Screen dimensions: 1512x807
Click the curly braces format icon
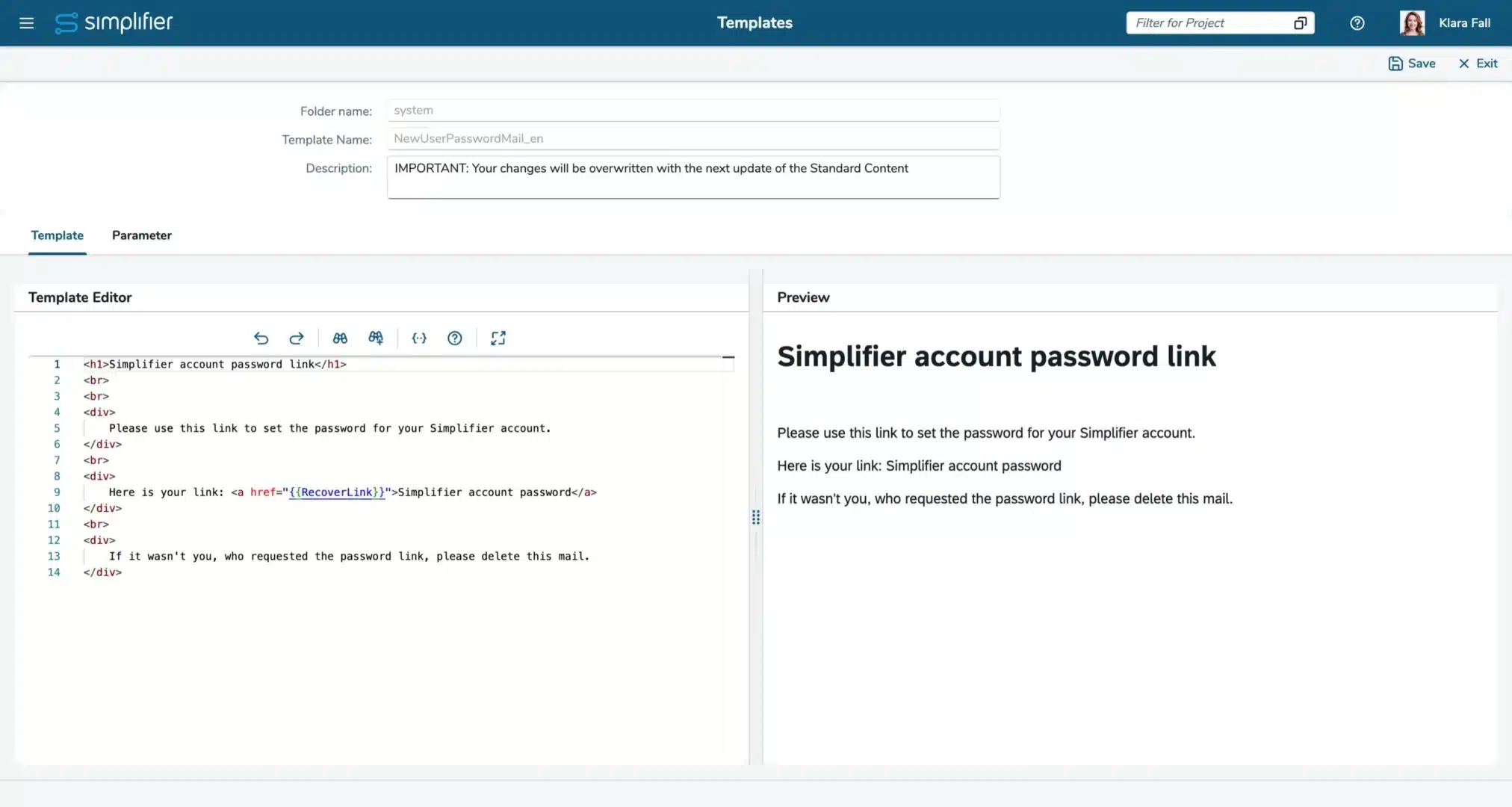tap(419, 338)
